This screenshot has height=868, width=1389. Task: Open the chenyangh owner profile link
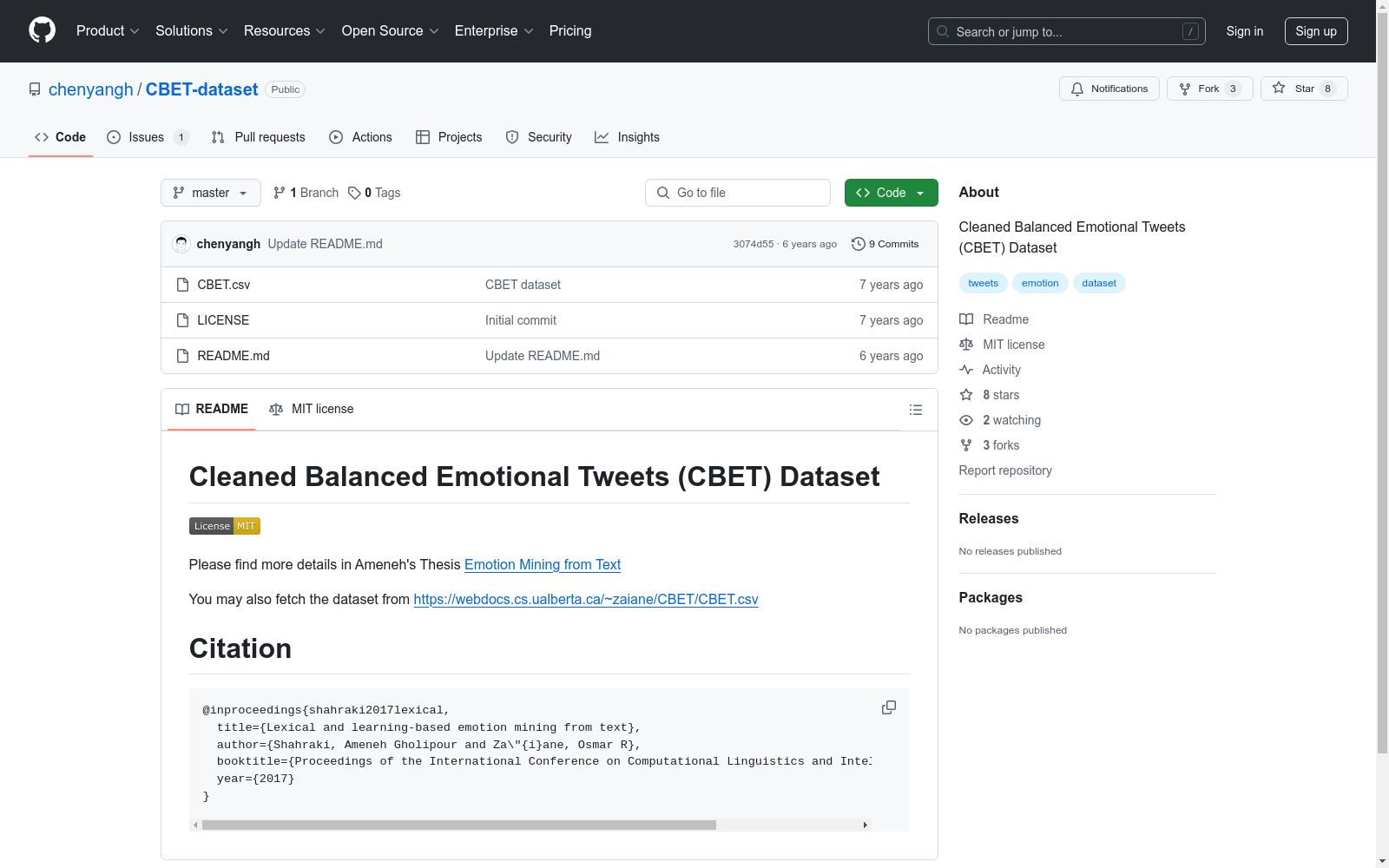91,89
